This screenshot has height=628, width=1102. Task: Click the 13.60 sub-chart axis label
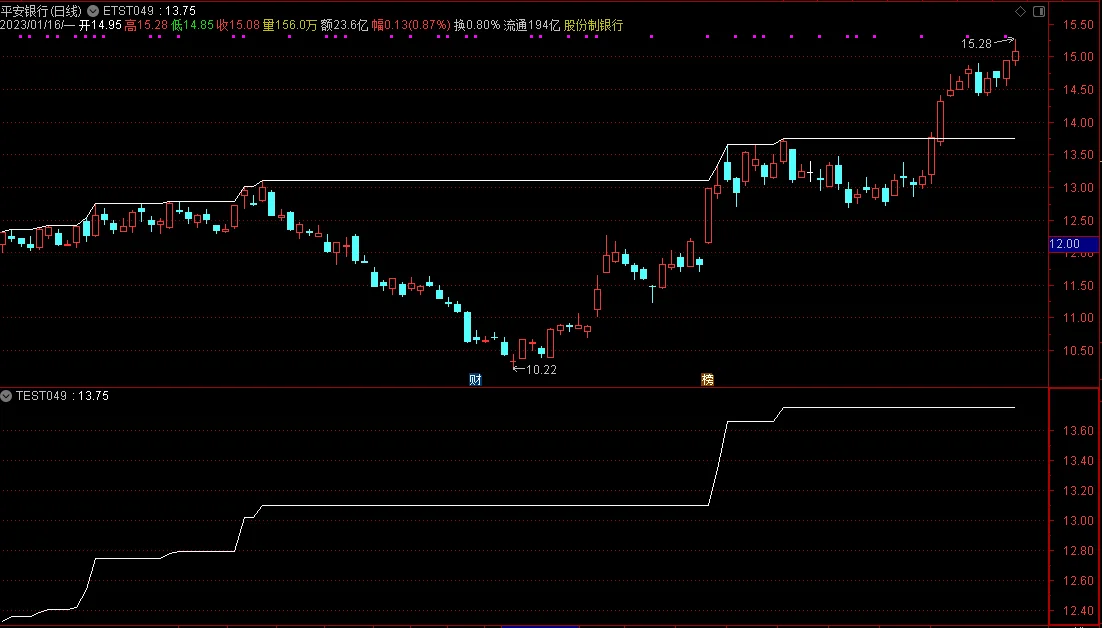1077,431
